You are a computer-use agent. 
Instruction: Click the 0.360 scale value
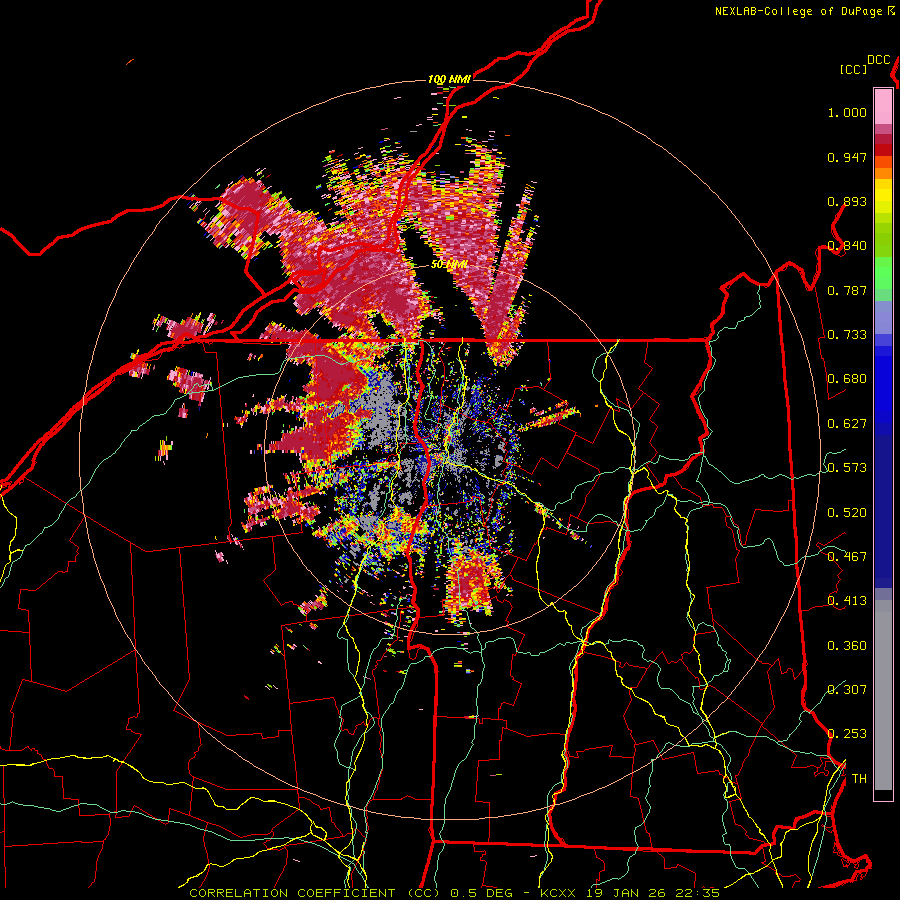click(x=847, y=646)
